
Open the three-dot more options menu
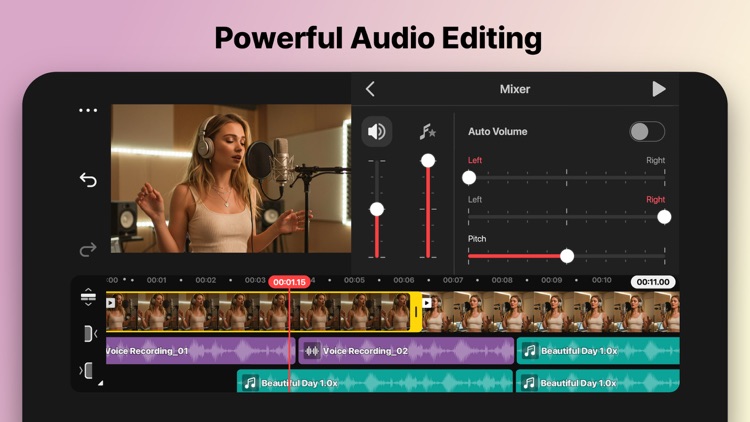coord(88,111)
